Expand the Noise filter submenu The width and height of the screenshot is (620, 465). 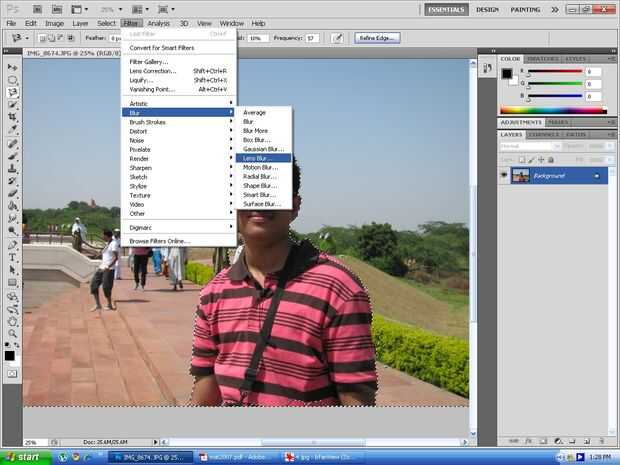pyautogui.click(x=178, y=140)
